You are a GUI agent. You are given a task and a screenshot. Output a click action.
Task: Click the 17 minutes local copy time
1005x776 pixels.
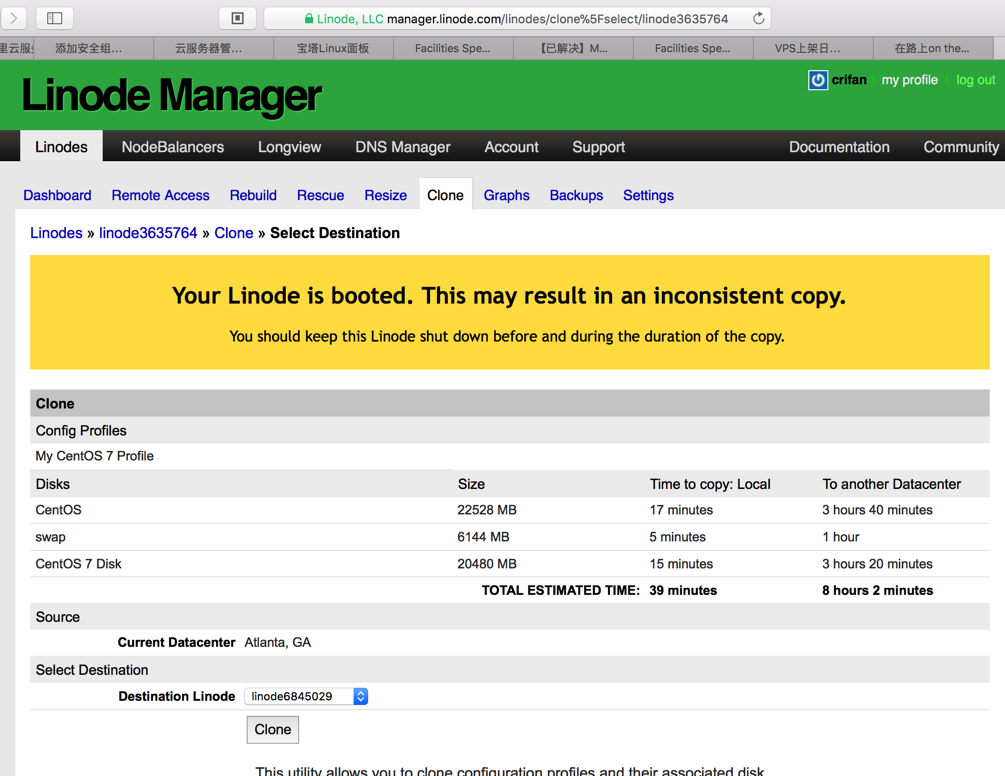681,509
